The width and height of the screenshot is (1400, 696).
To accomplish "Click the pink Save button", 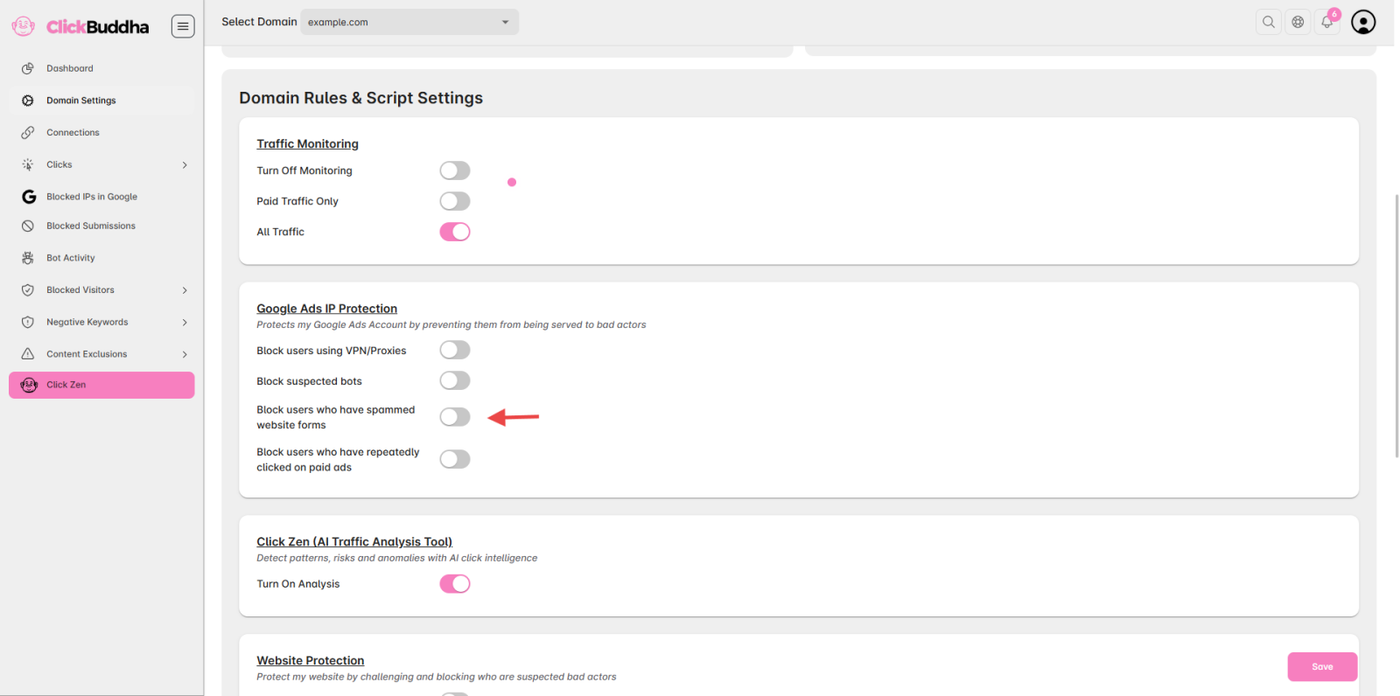I will point(1322,667).
